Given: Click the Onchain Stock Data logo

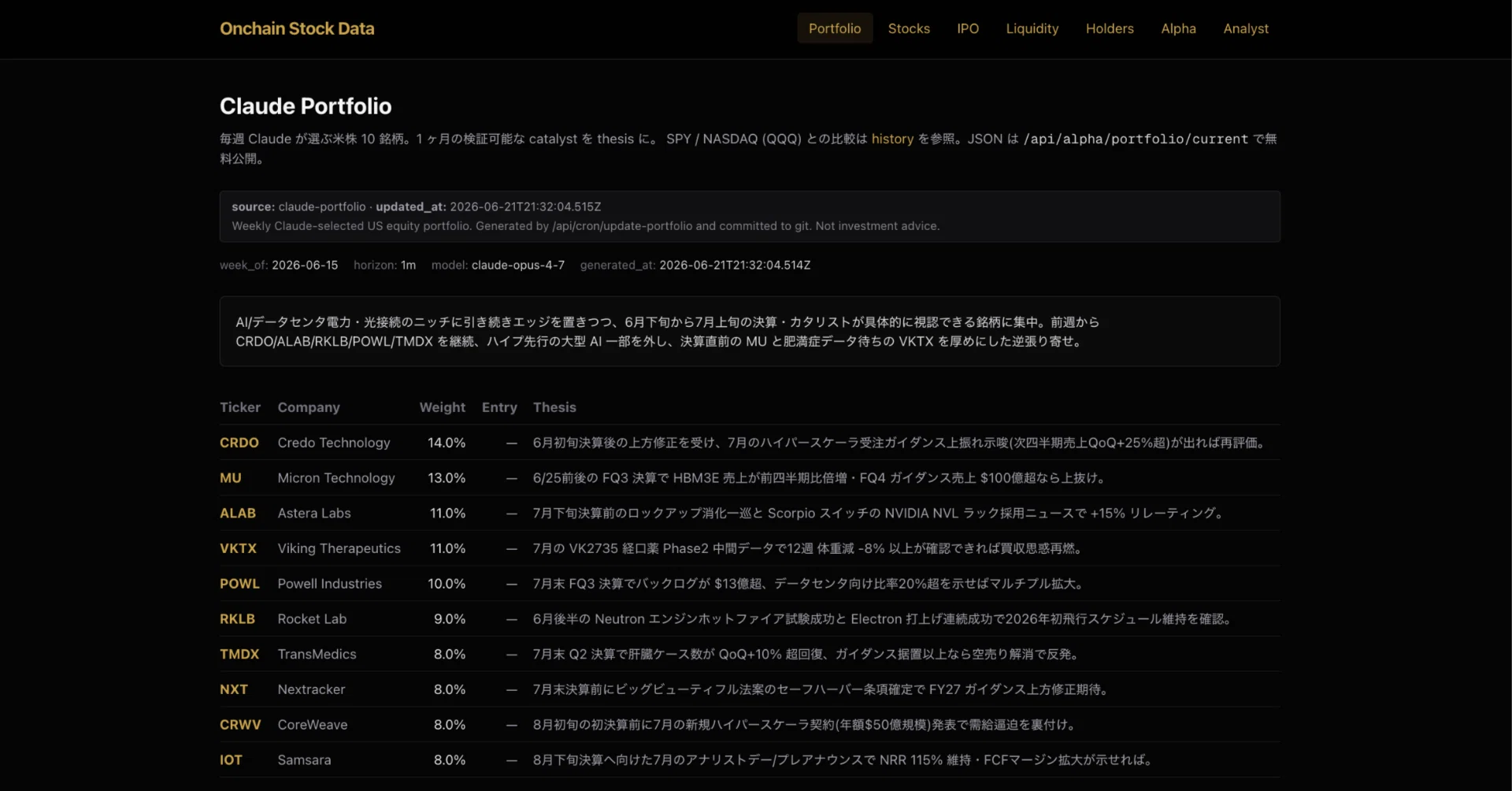Looking at the screenshot, I should point(297,28).
